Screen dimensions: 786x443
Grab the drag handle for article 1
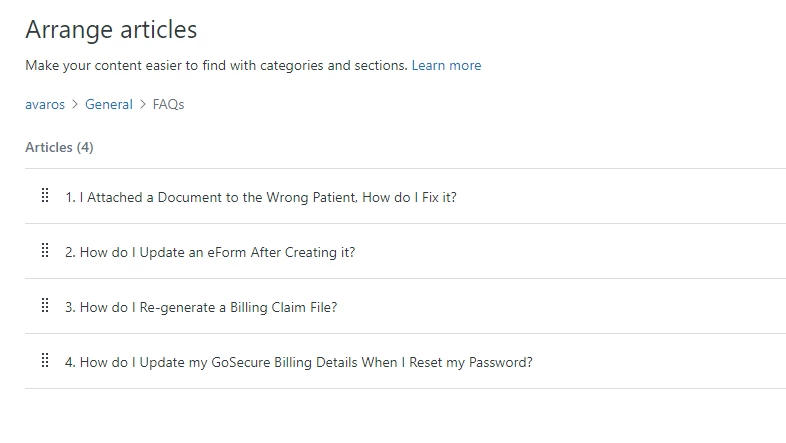click(45, 196)
